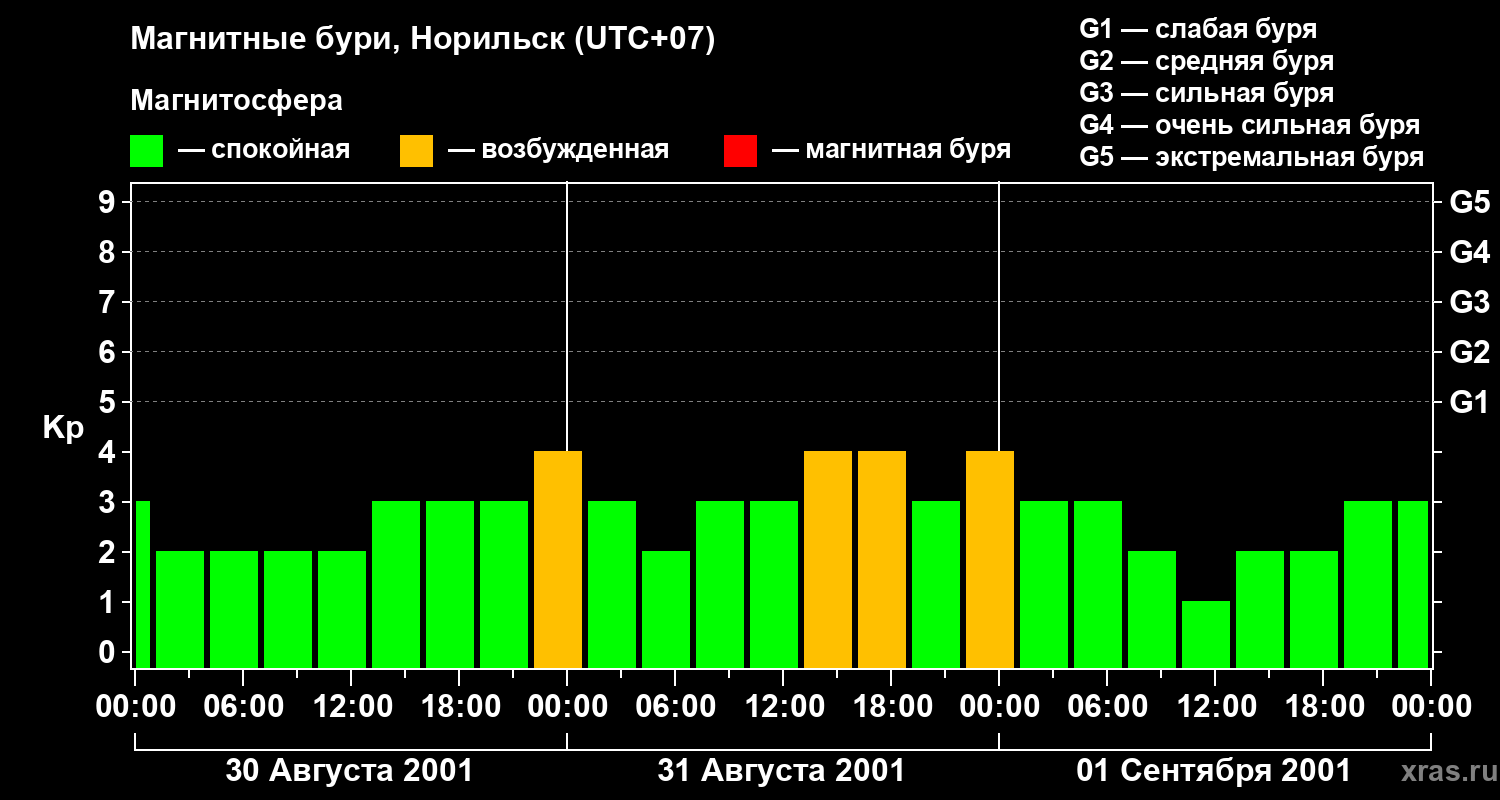Click the 'G2' label on the right axis
The height and width of the screenshot is (800, 1500).
pos(1469,353)
